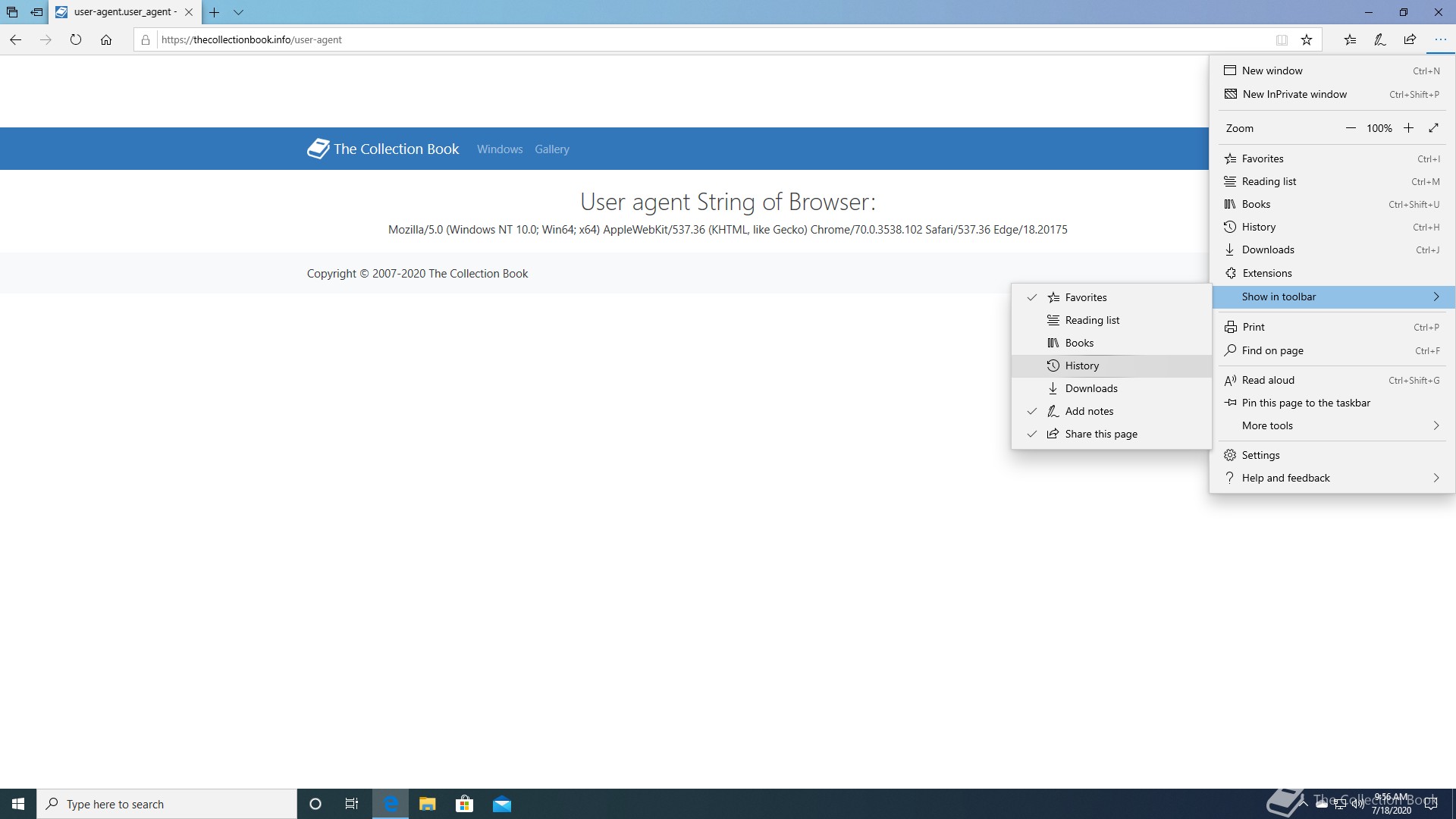Open Cortana circle icon
This screenshot has width=1456, height=819.
[315, 804]
